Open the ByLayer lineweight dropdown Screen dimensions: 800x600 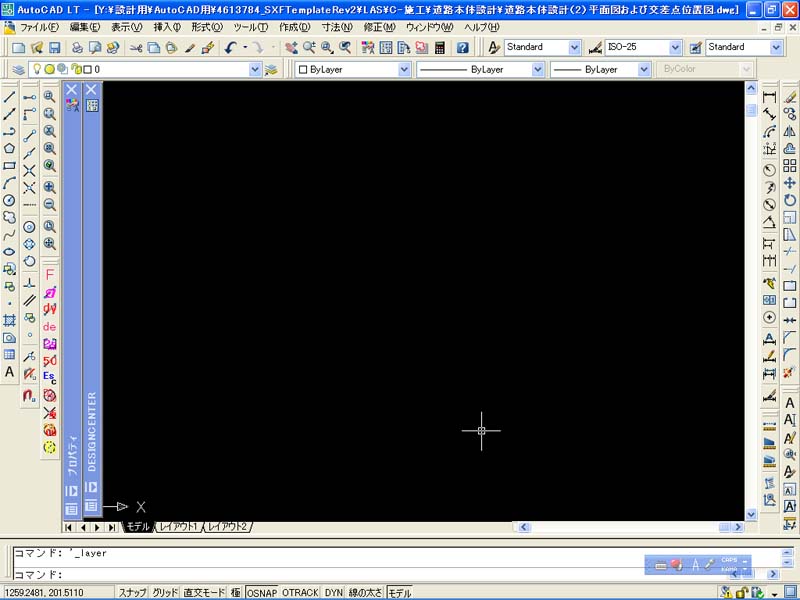pos(643,69)
